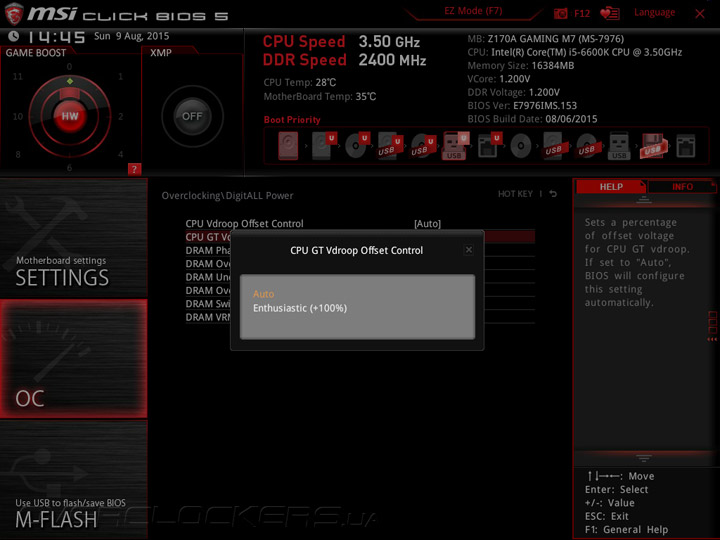Click the GAME BOOST panel label
This screenshot has width=720, height=540.
[x=36, y=53]
